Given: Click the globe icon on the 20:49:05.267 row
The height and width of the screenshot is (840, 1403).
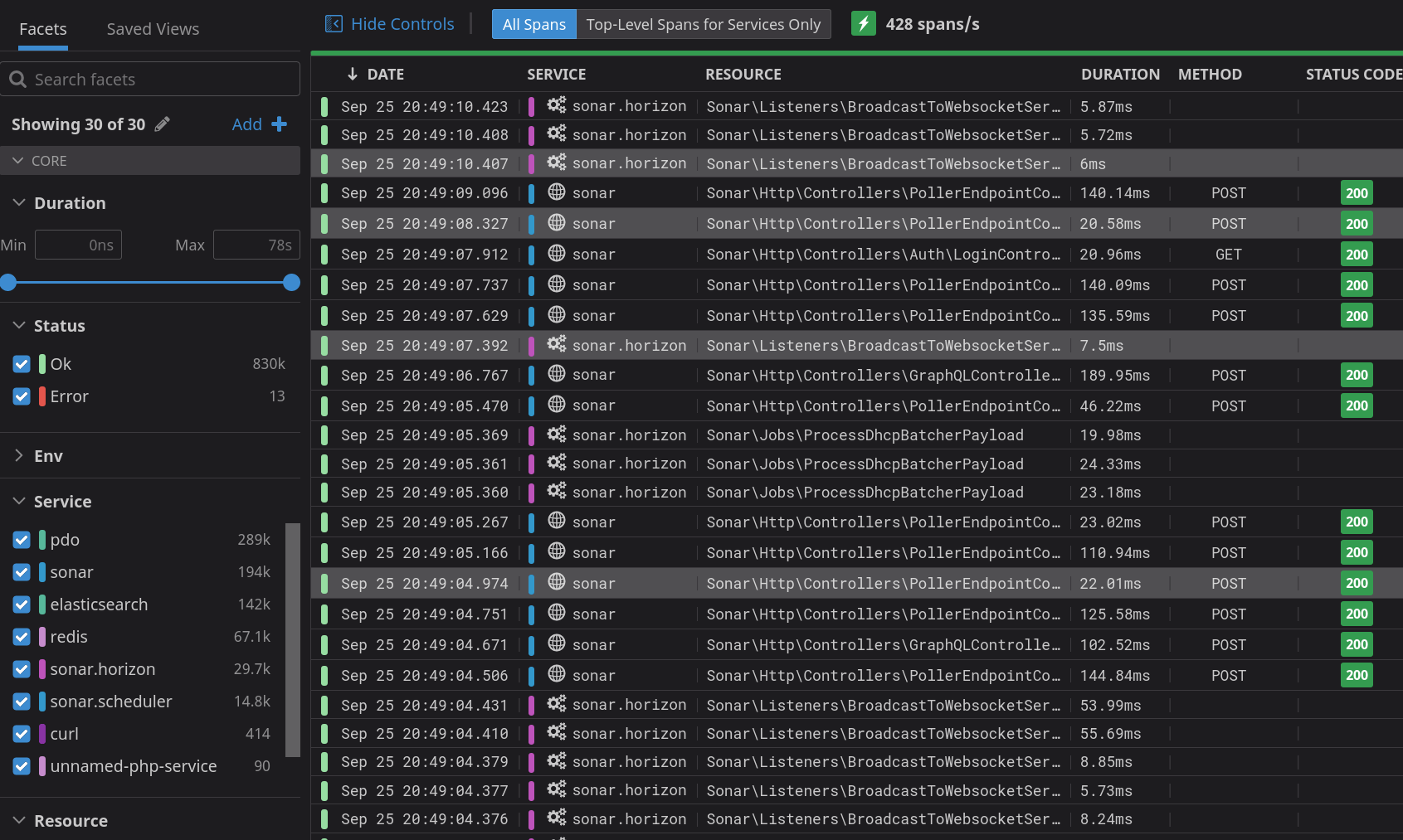Looking at the screenshot, I should (x=557, y=522).
